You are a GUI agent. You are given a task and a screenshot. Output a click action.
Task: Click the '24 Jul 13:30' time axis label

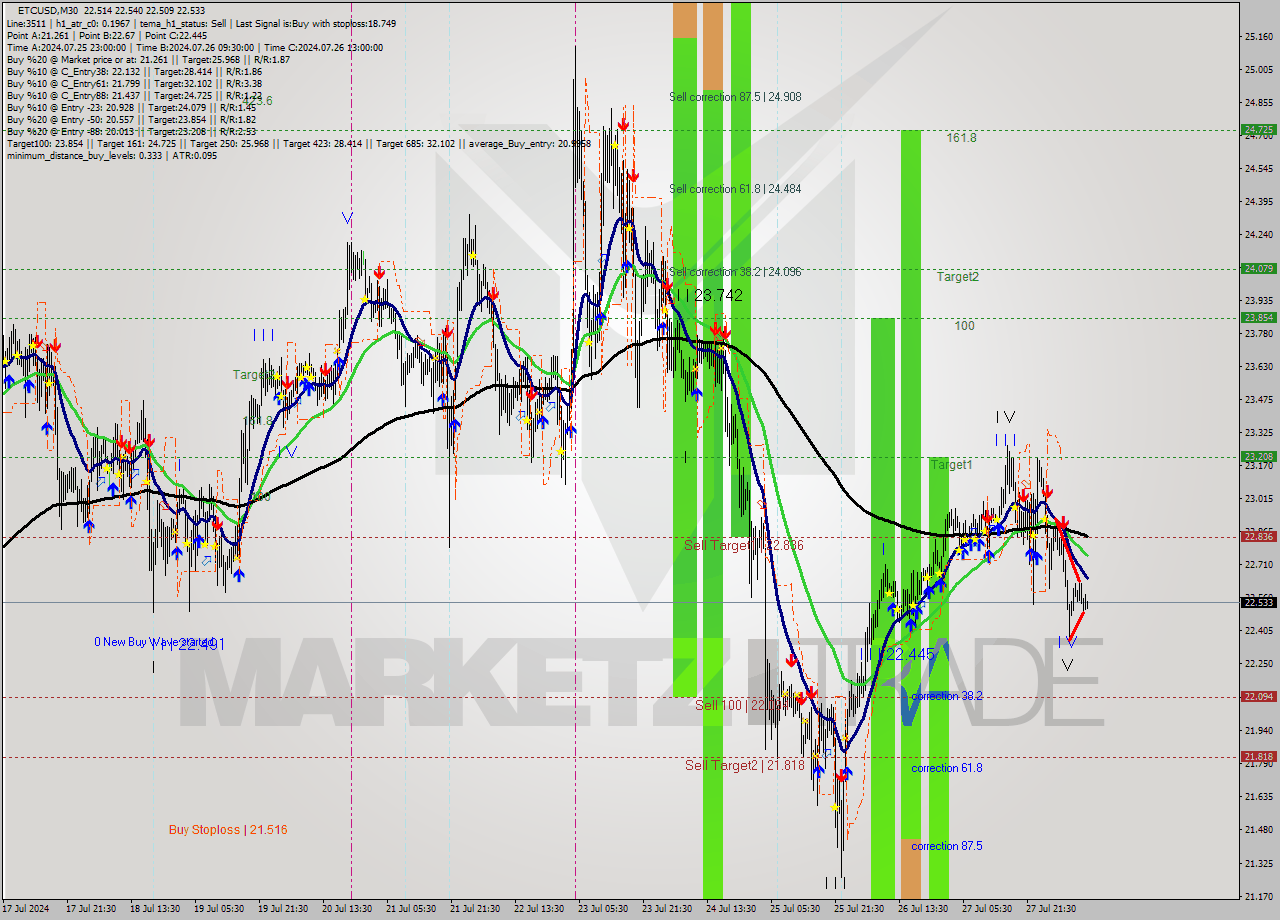click(x=732, y=909)
